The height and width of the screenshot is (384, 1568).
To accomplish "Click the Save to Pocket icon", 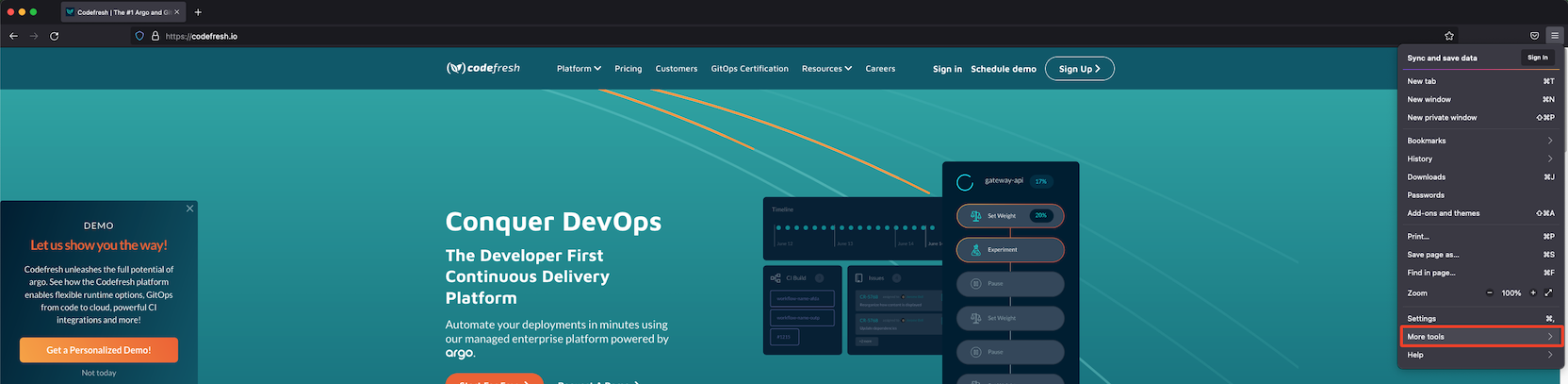I will [x=1534, y=36].
